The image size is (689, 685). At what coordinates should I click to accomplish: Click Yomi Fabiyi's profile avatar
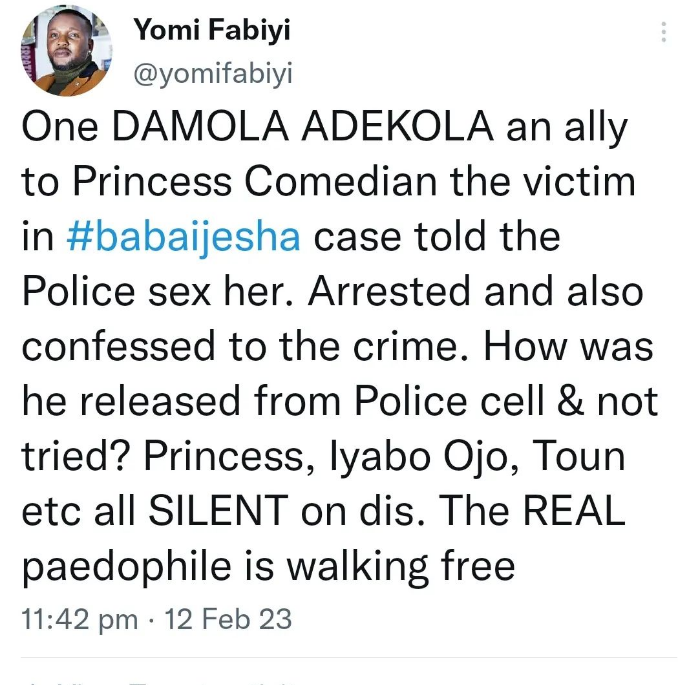62,50
